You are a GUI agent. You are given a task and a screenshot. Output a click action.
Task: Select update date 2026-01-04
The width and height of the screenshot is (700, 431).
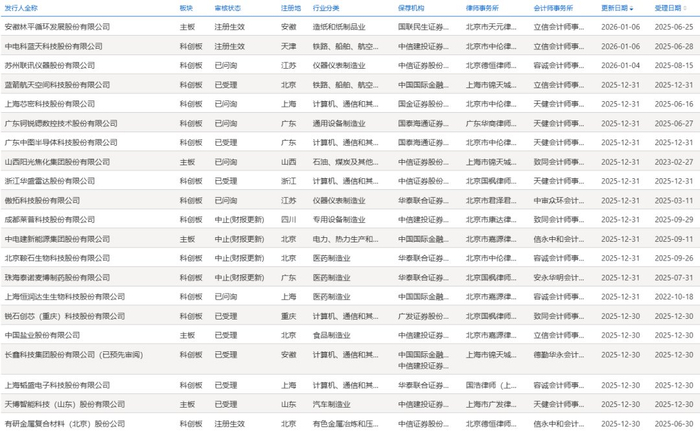tap(621, 66)
